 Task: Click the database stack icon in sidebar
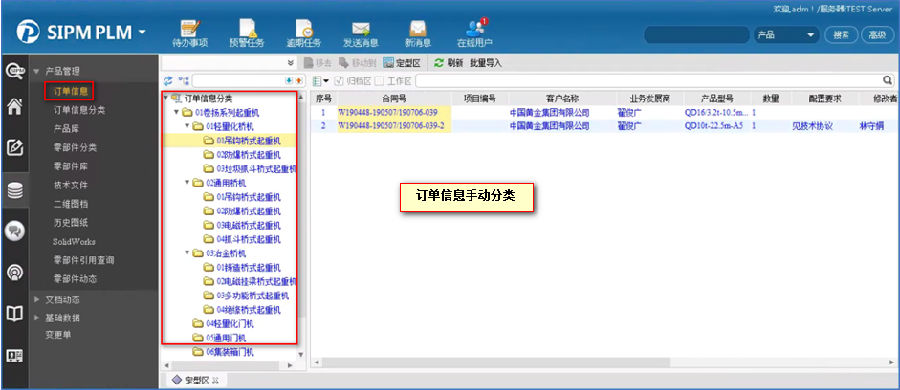pos(15,190)
